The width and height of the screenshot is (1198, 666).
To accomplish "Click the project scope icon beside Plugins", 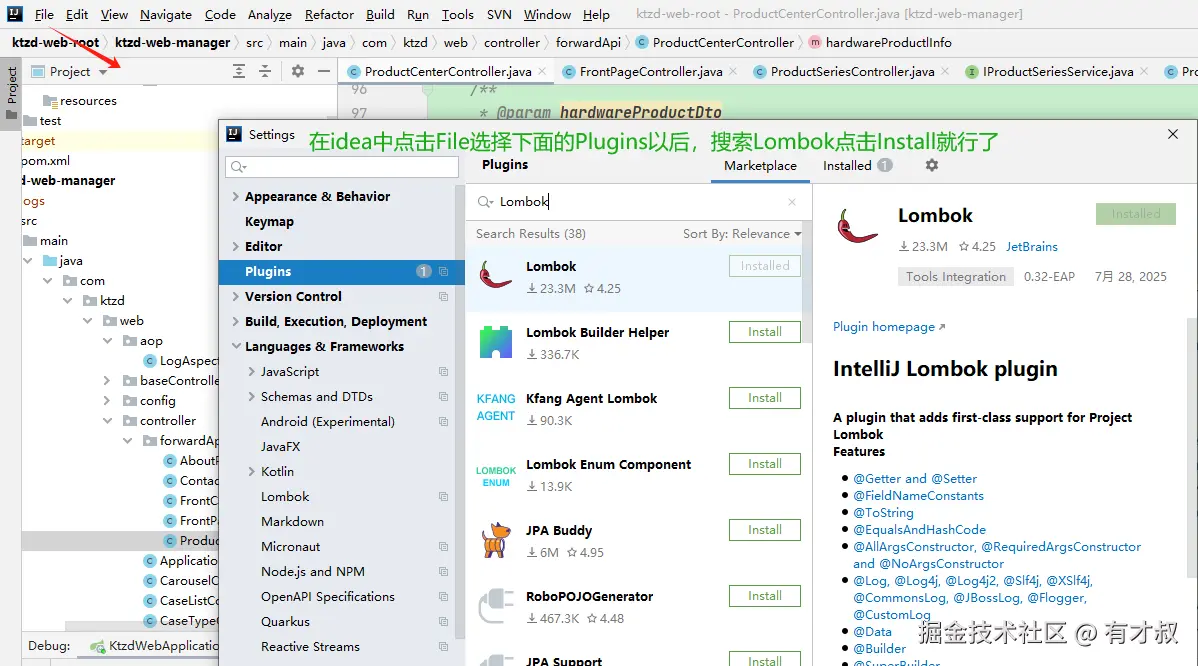I will click(x=443, y=271).
